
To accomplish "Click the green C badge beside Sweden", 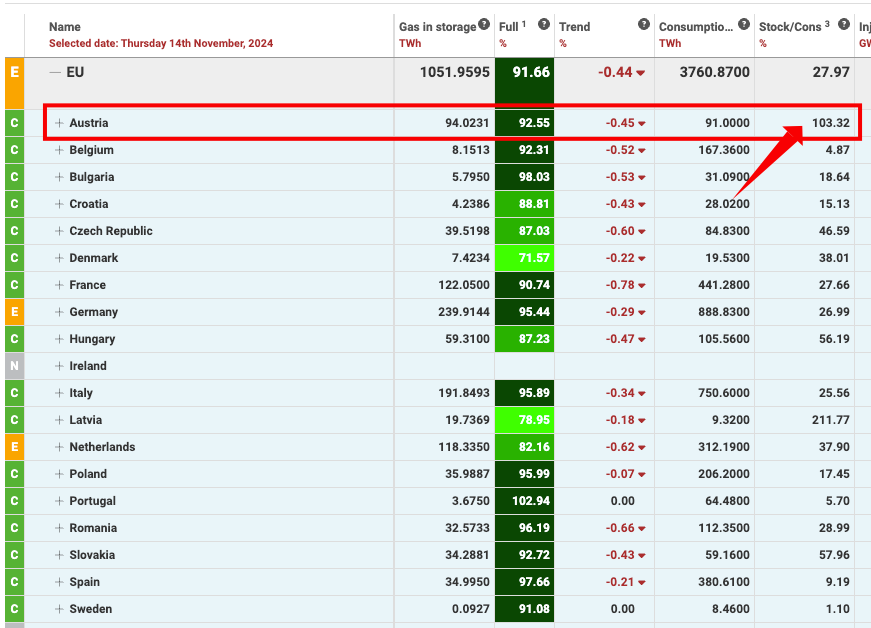I will [14, 609].
